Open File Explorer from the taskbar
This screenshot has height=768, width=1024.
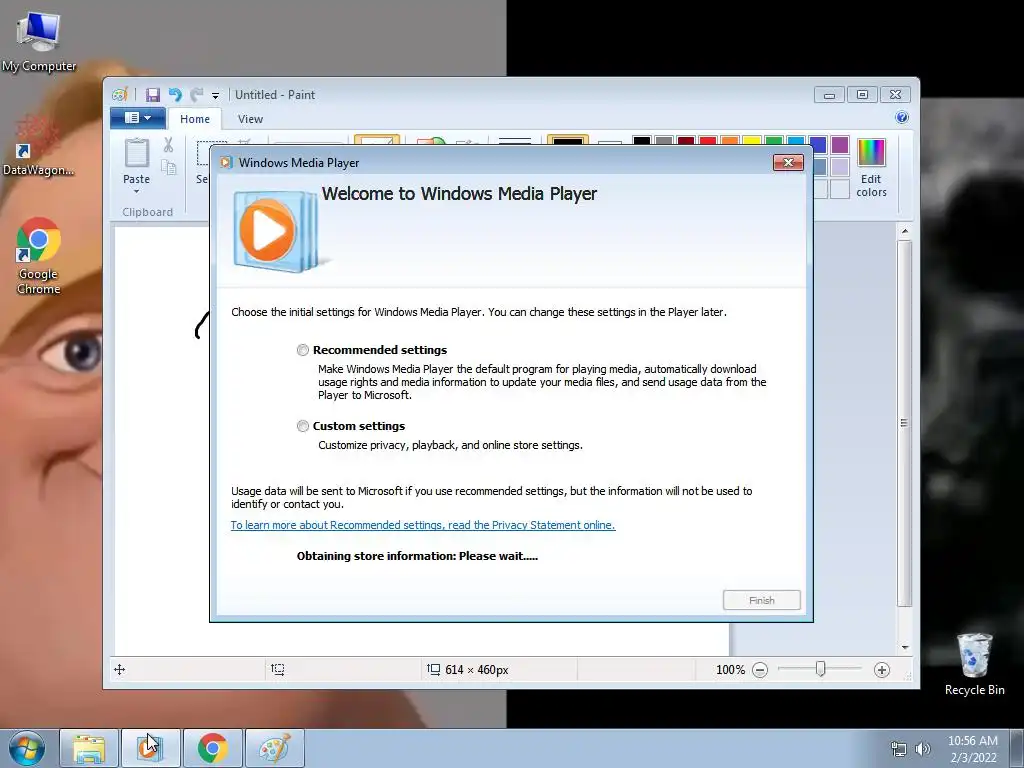tap(89, 748)
